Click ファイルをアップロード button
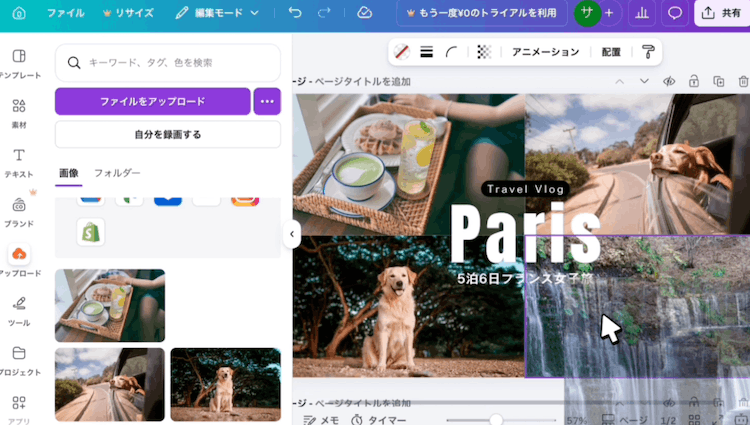Image resolution: width=750 pixels, height=425 pixels. point(153,101)
